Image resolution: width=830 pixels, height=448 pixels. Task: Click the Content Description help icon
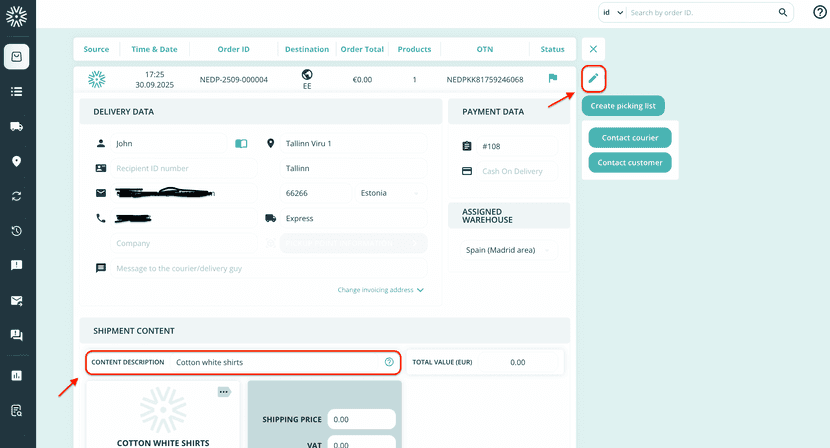pyautogui.click(x=389, y=362)
